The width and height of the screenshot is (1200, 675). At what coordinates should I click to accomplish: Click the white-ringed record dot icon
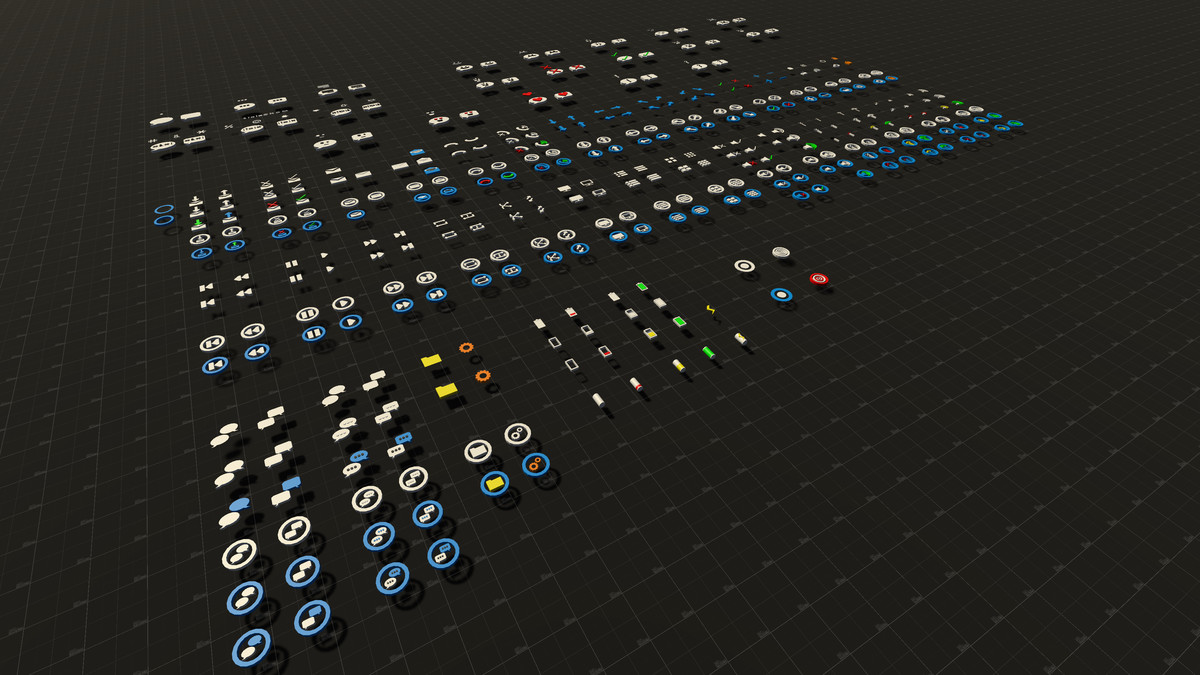[743, 266]
